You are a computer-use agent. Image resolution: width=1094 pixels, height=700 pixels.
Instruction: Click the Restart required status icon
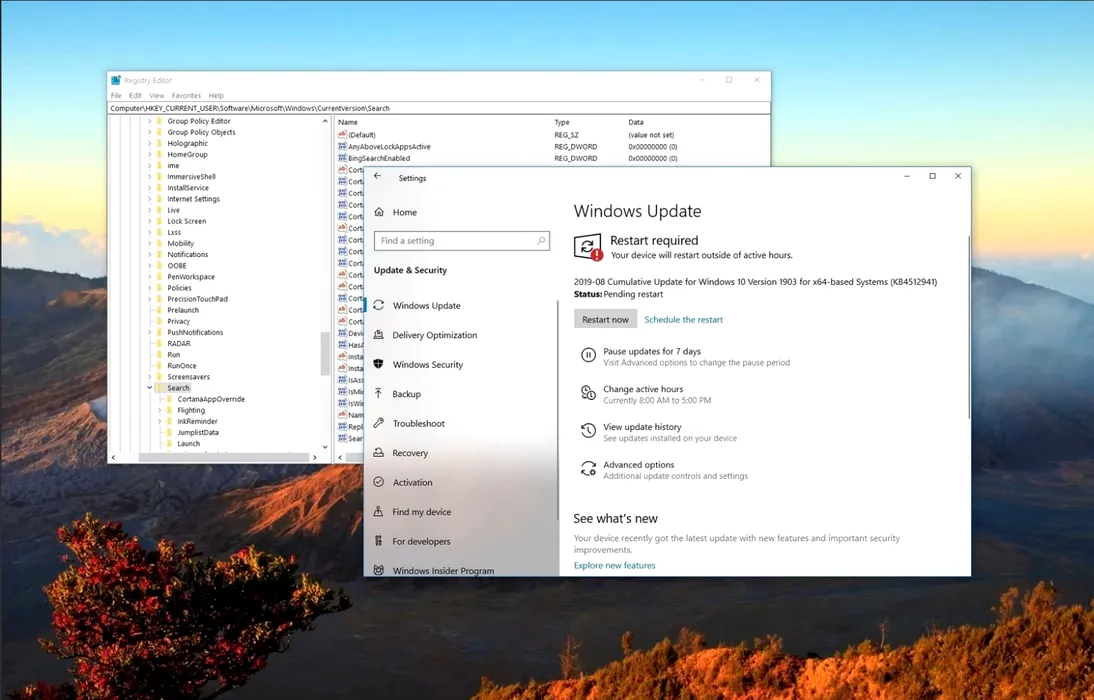(x=588, y=247)
